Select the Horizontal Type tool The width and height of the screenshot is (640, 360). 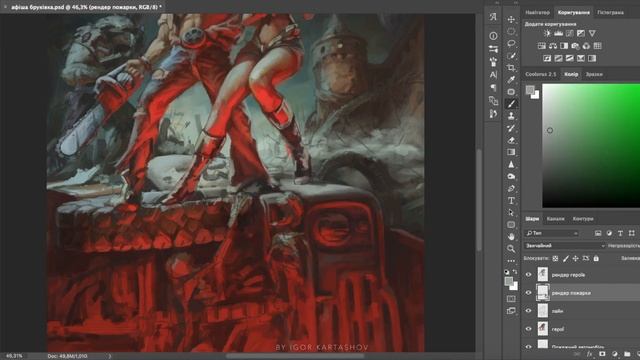(x=511, y=201)
